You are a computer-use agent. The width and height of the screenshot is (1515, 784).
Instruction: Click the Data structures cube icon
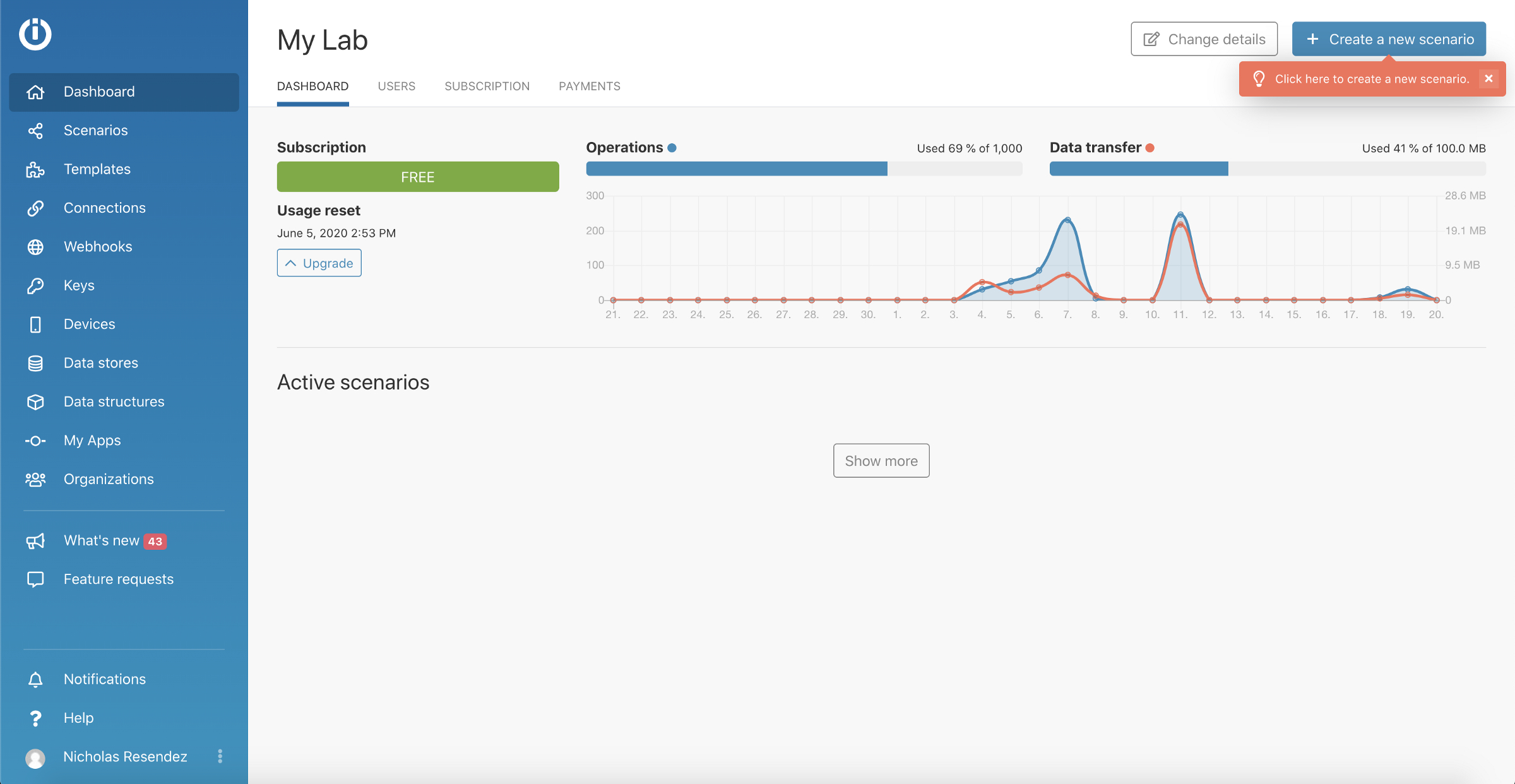pos(35,402)
